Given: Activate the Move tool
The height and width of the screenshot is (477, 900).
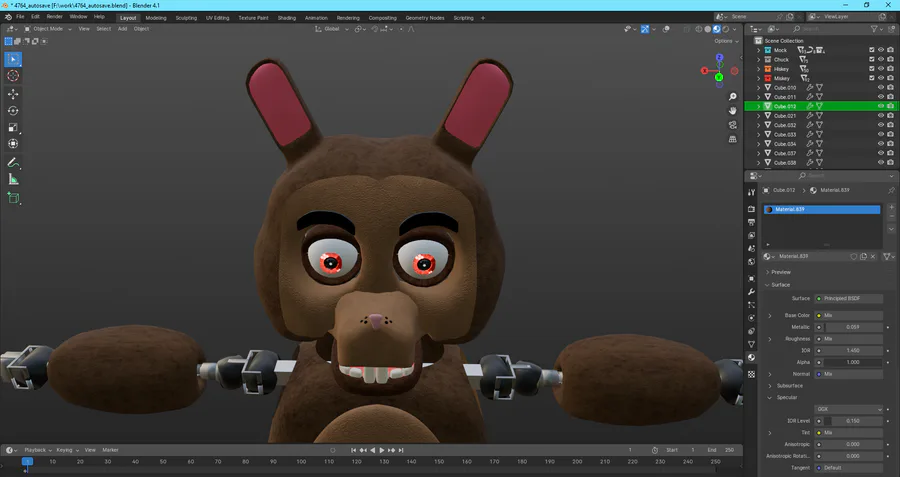Looking at the screenshot, I should point(13,94).
